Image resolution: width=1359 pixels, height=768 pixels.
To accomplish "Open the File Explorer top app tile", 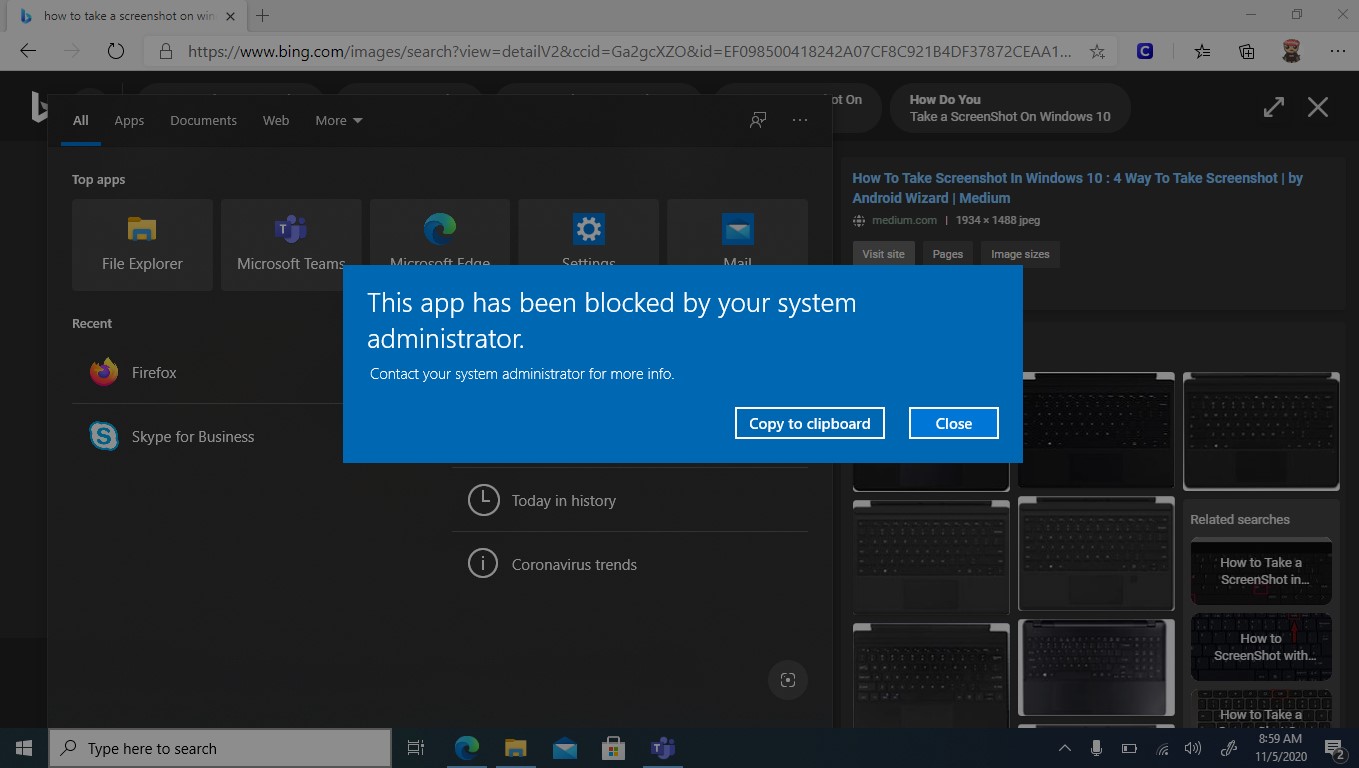I will pos(142,245).
